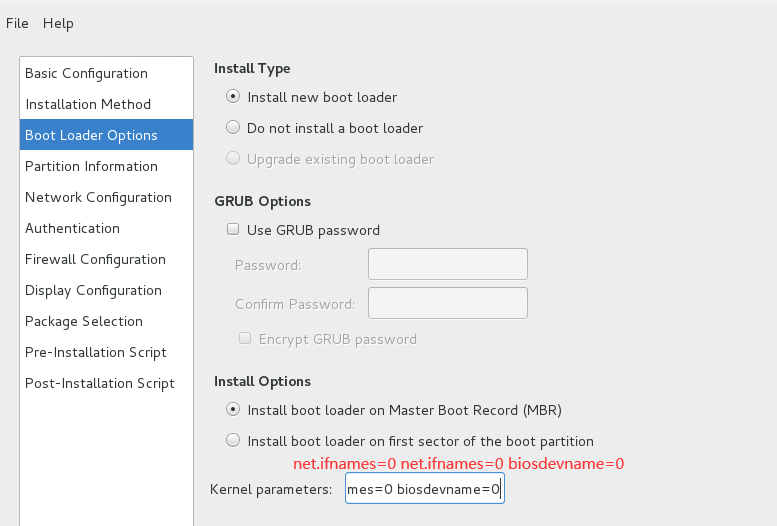Select install on Master Boot Record
This screenshot has height=526, width=777.
coord(233,410)
